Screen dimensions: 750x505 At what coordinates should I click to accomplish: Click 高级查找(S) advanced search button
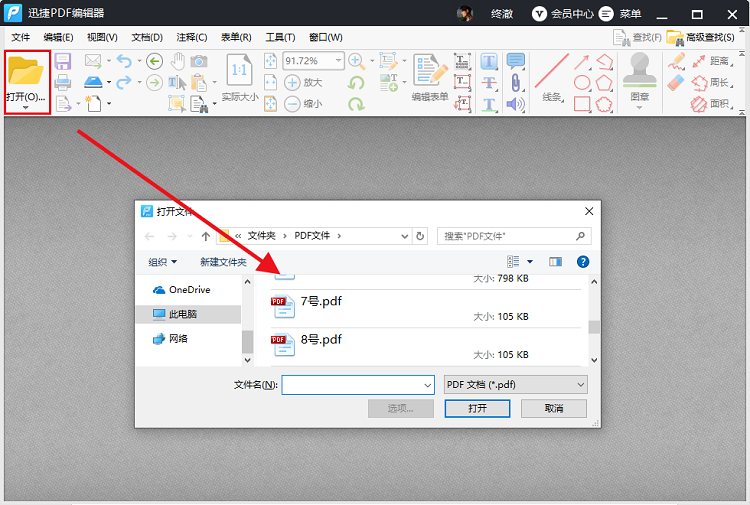click(701, 37)
